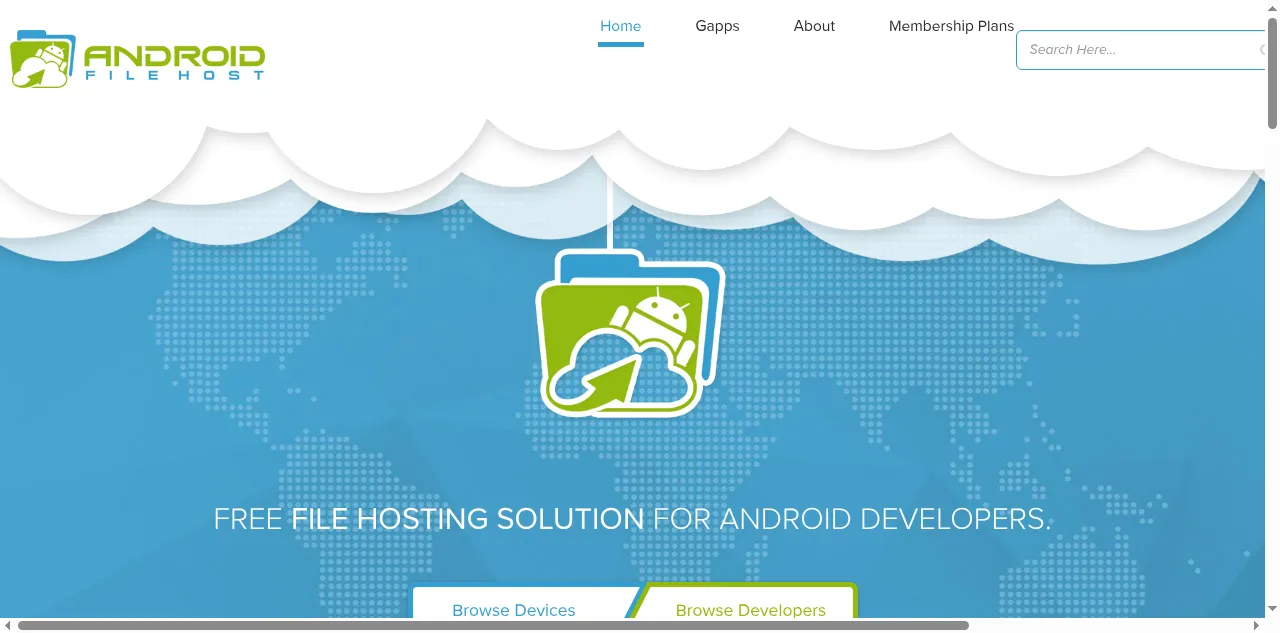The width and height of the screenshot is (1280, 633).
Task: Click the scroll-right arrow on horizontal scrollbar
Action: (1257, 626)
